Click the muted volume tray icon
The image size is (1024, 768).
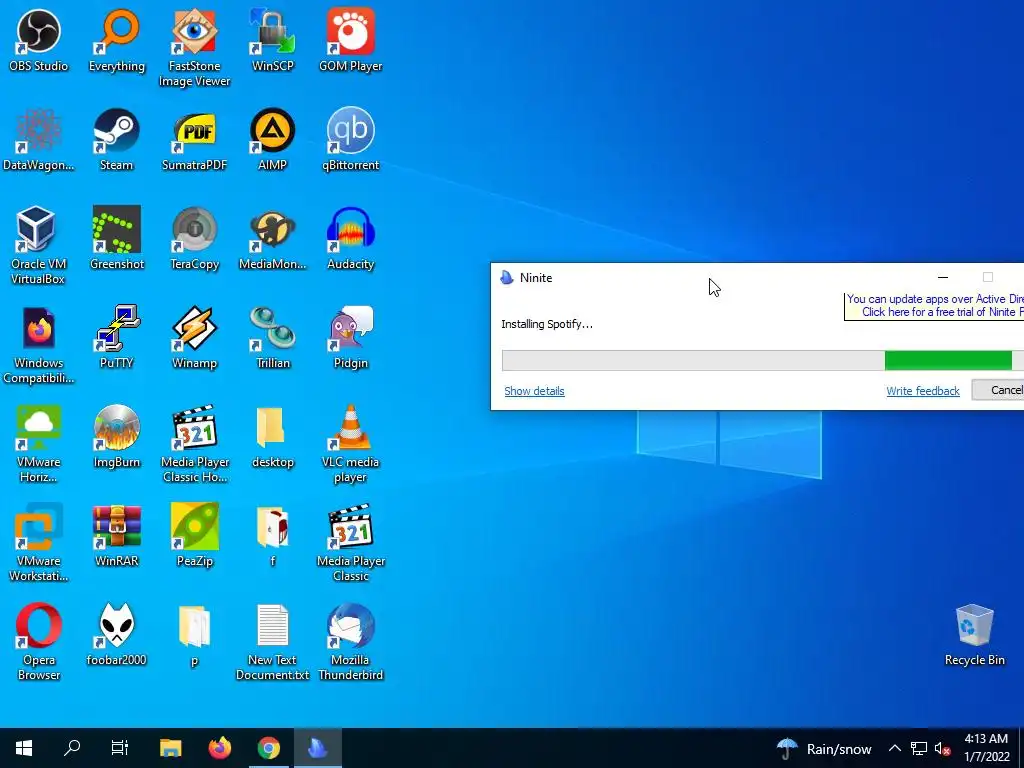(942, 749)
